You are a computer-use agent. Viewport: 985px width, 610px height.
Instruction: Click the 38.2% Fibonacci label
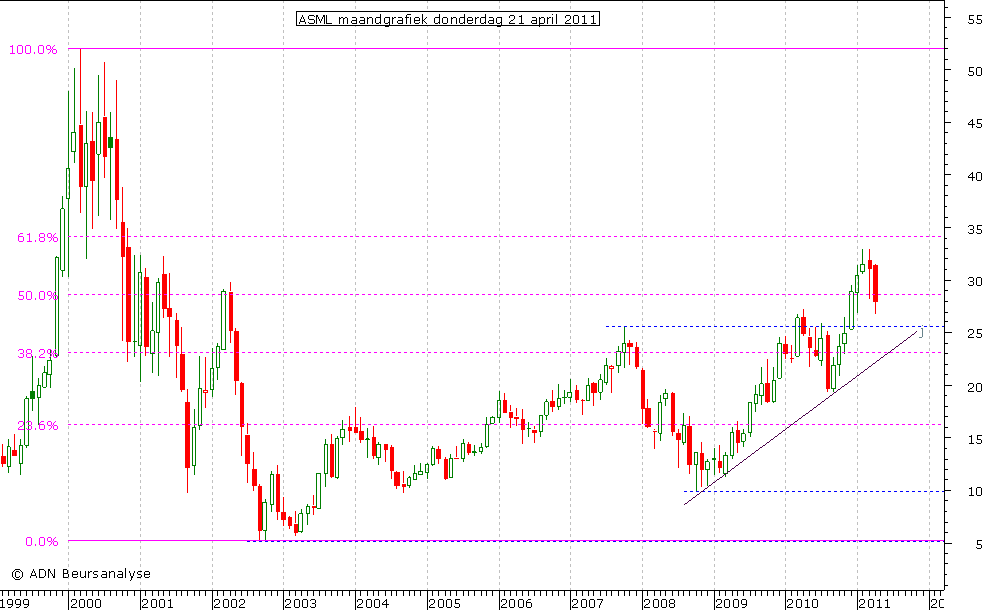click(x=38, y=354)
